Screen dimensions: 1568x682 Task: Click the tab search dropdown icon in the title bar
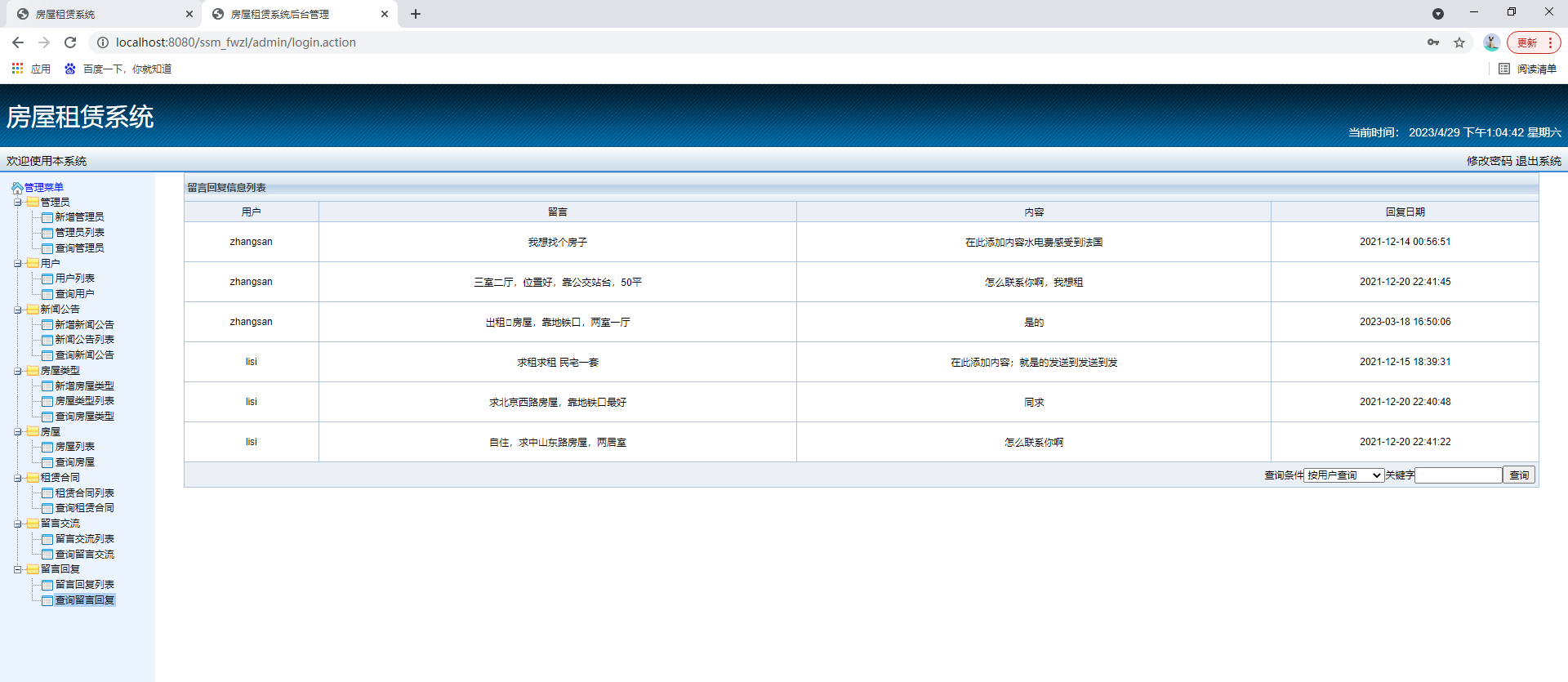coord(1438,14)
